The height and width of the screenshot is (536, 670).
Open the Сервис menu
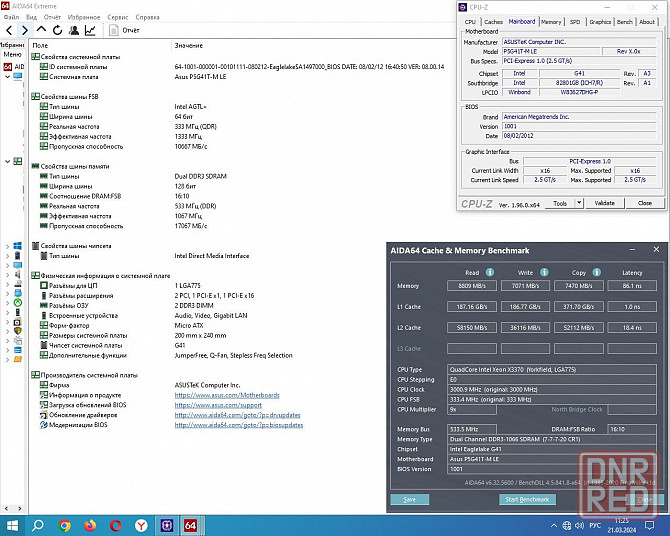(x=117, y=17)
